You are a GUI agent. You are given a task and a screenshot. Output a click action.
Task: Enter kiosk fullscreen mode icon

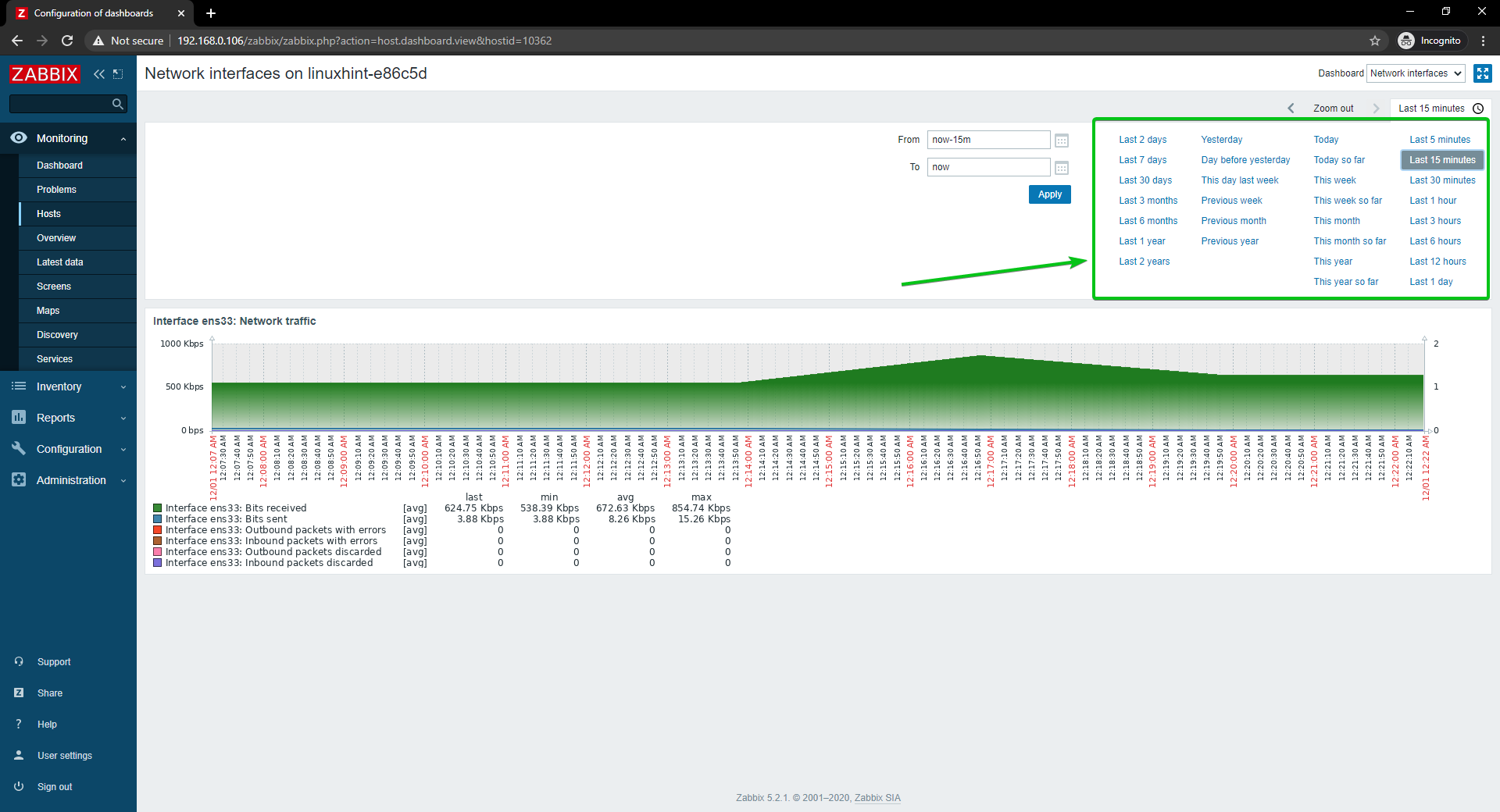(x=1482, y=73)
